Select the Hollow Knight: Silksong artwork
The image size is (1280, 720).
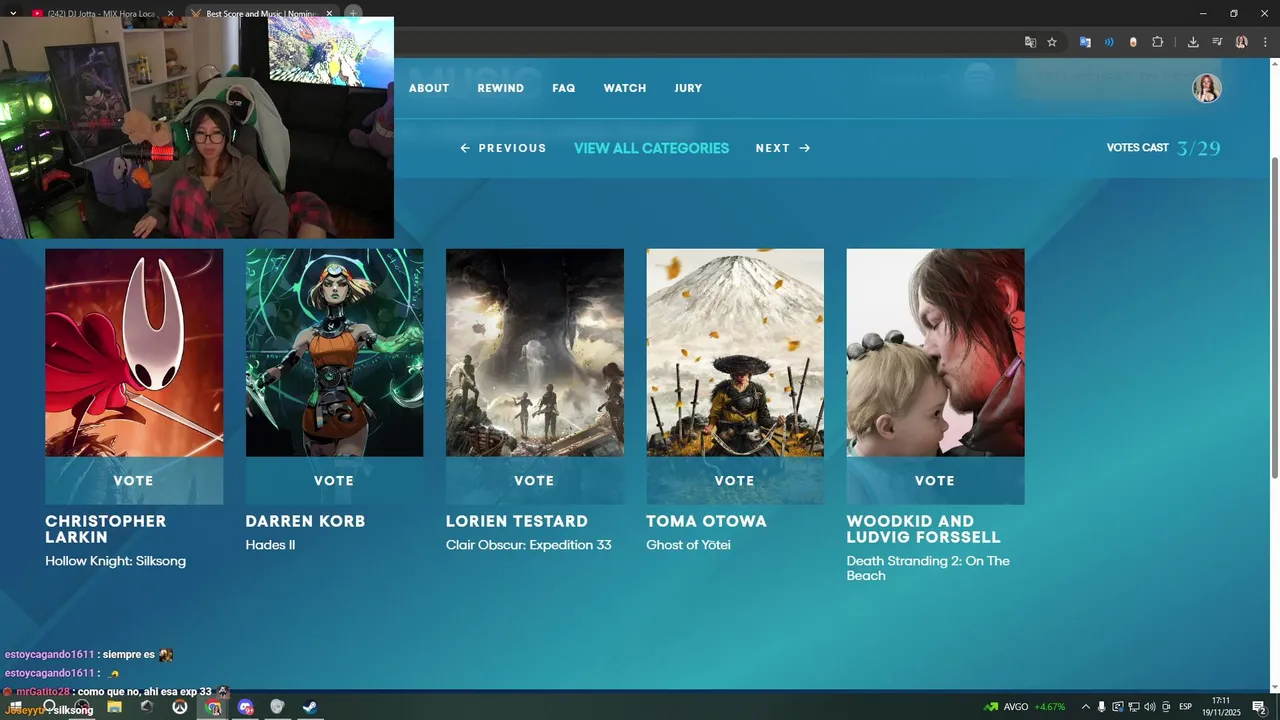[x=134, y=353]
